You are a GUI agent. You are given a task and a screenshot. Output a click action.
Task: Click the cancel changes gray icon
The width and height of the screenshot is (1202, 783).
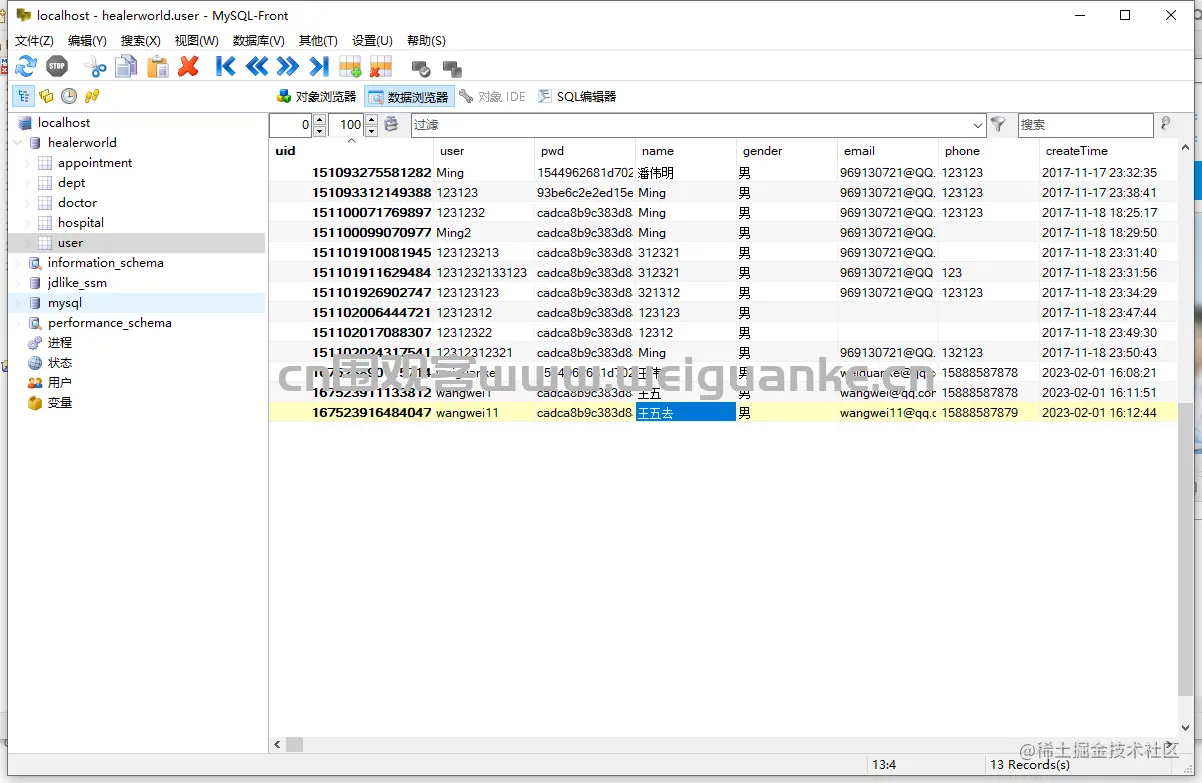point(452,68)
